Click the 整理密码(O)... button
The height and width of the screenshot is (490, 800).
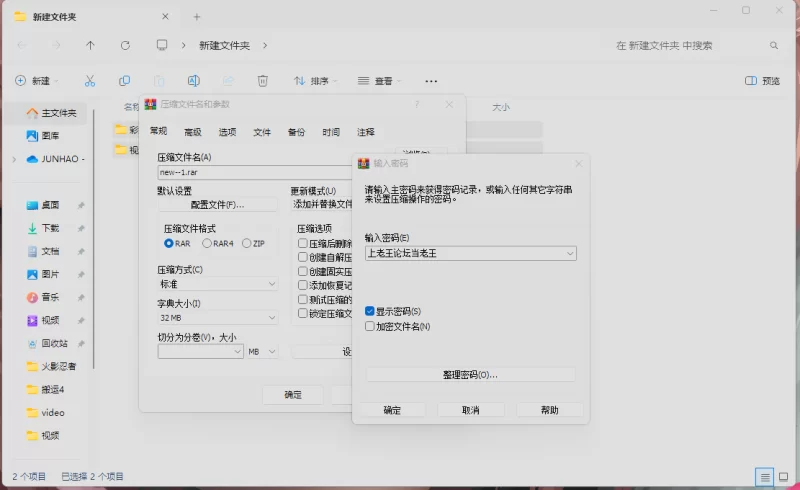[x=470, y=375]
